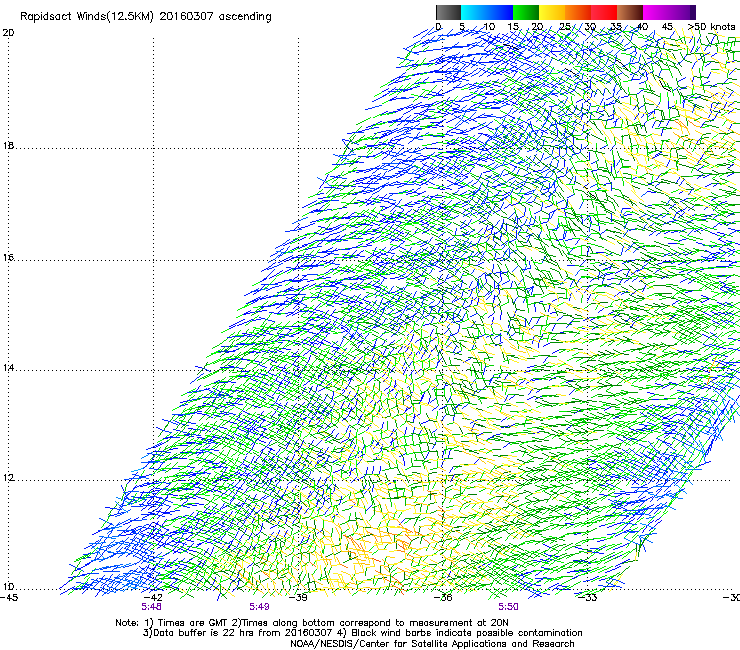740x650 pixels.
Task: Click the green 15-20 knots legend color segment
Action: click(526, 12)
